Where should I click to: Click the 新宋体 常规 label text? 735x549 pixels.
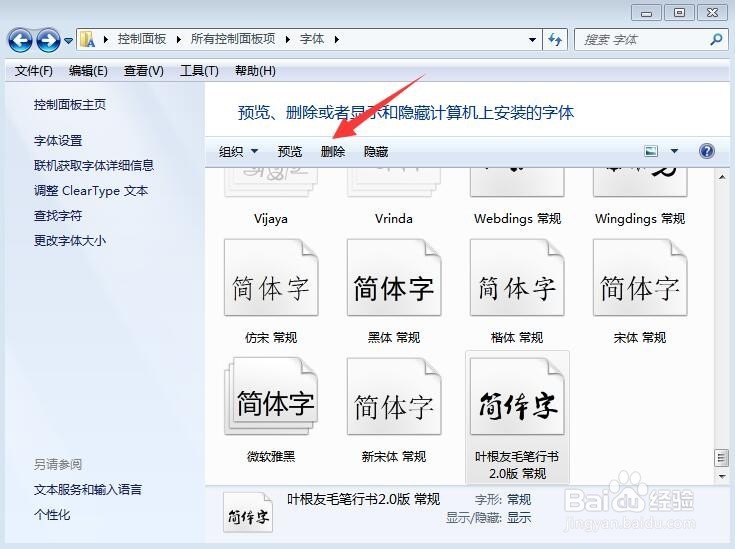394,456
